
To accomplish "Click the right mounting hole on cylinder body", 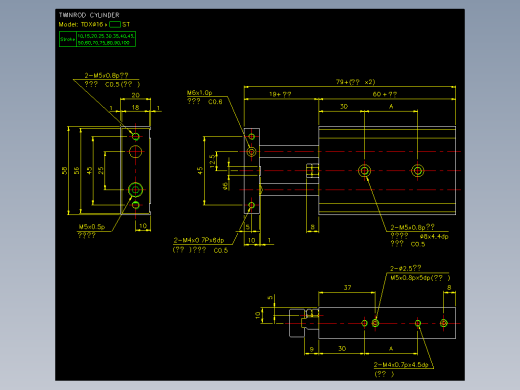I will [x=417, y=171].
